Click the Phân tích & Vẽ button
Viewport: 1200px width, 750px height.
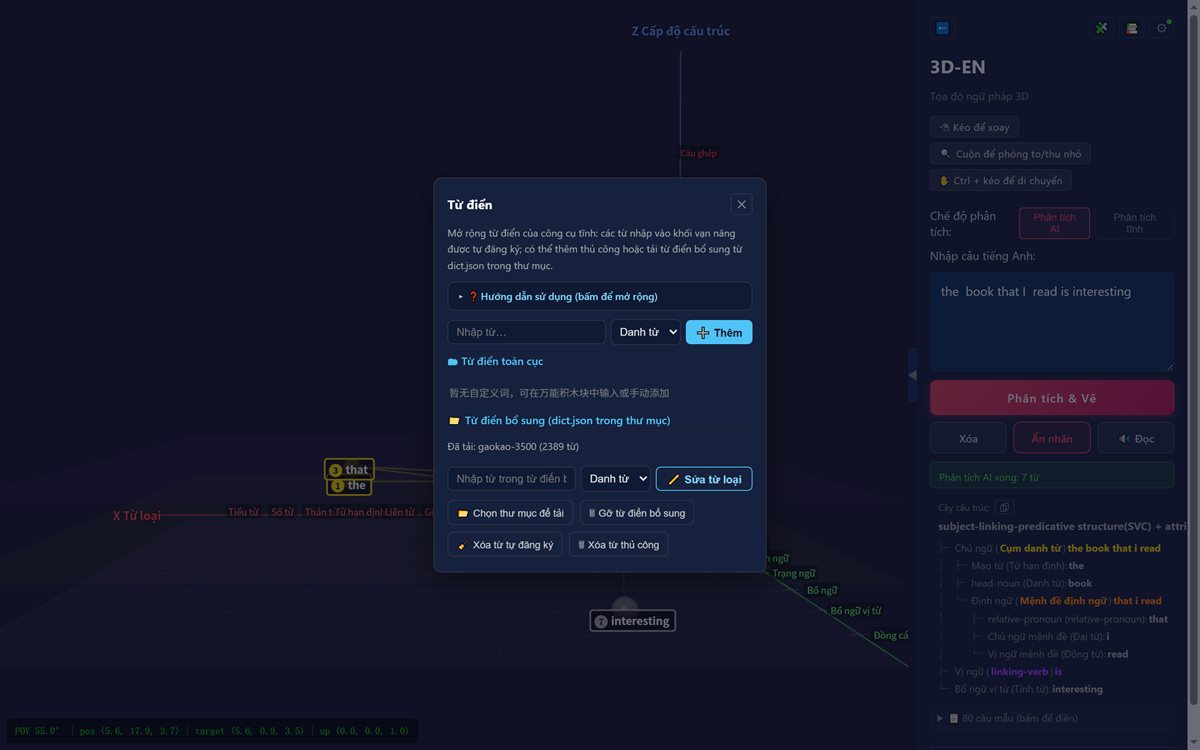(x=1052, y=398)
